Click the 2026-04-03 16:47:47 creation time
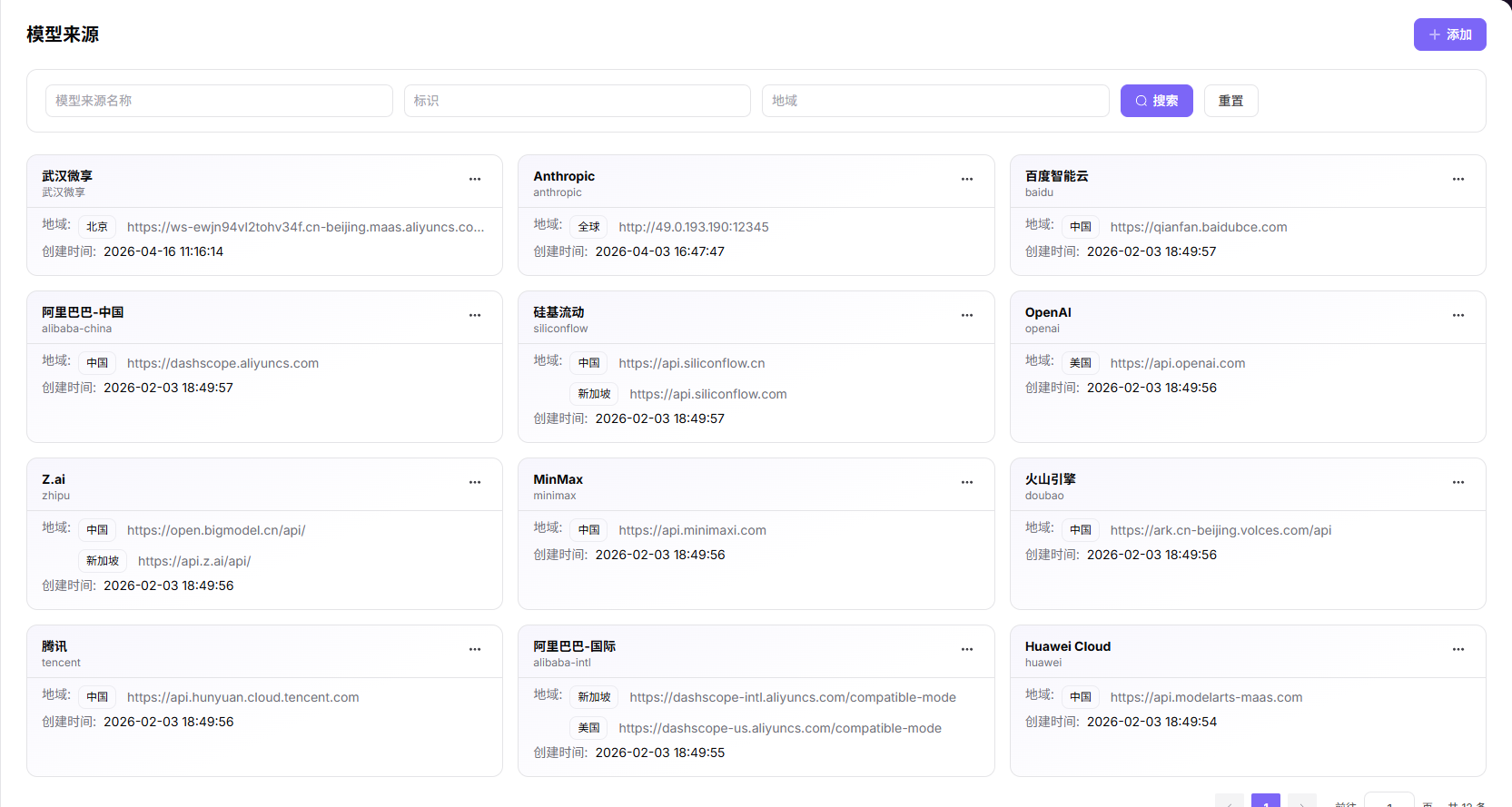Screen dimensions: 1512x807 660,251
